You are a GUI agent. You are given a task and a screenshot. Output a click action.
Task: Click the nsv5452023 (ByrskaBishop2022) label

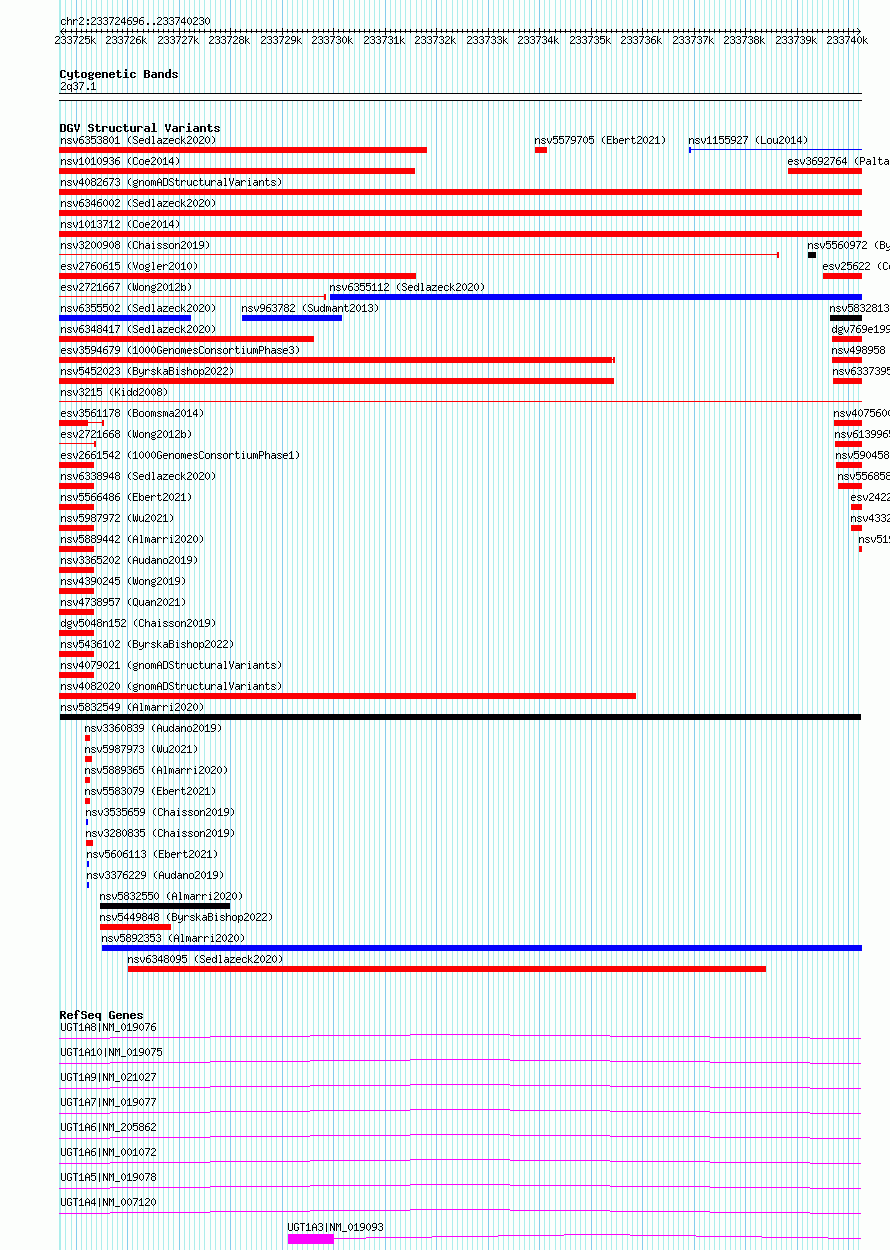[147, 371]
